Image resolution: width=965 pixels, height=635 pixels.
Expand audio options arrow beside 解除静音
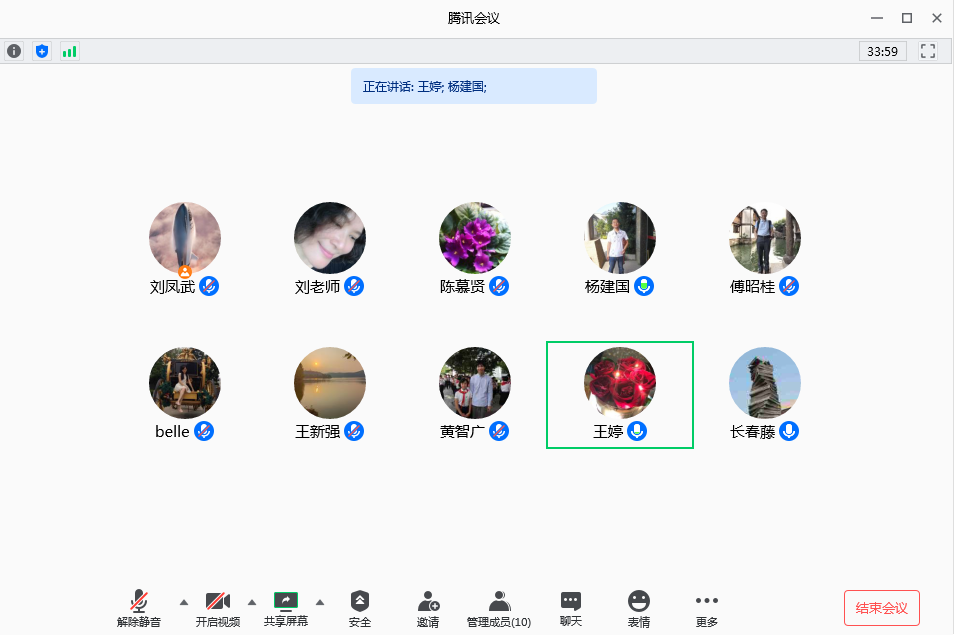pyautogui.click(x=183, y=603)
